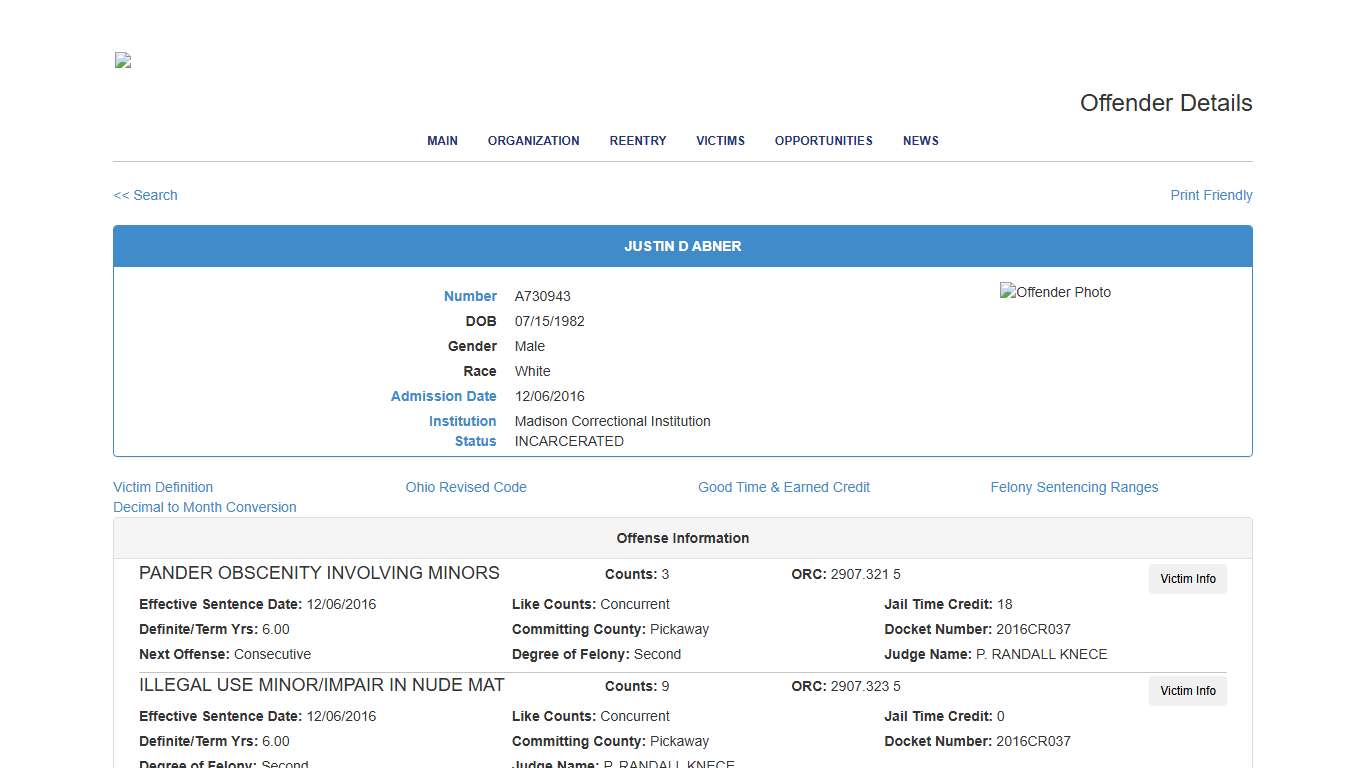
Task: View the Ohio Revised Code link
Action: [466, 487]
